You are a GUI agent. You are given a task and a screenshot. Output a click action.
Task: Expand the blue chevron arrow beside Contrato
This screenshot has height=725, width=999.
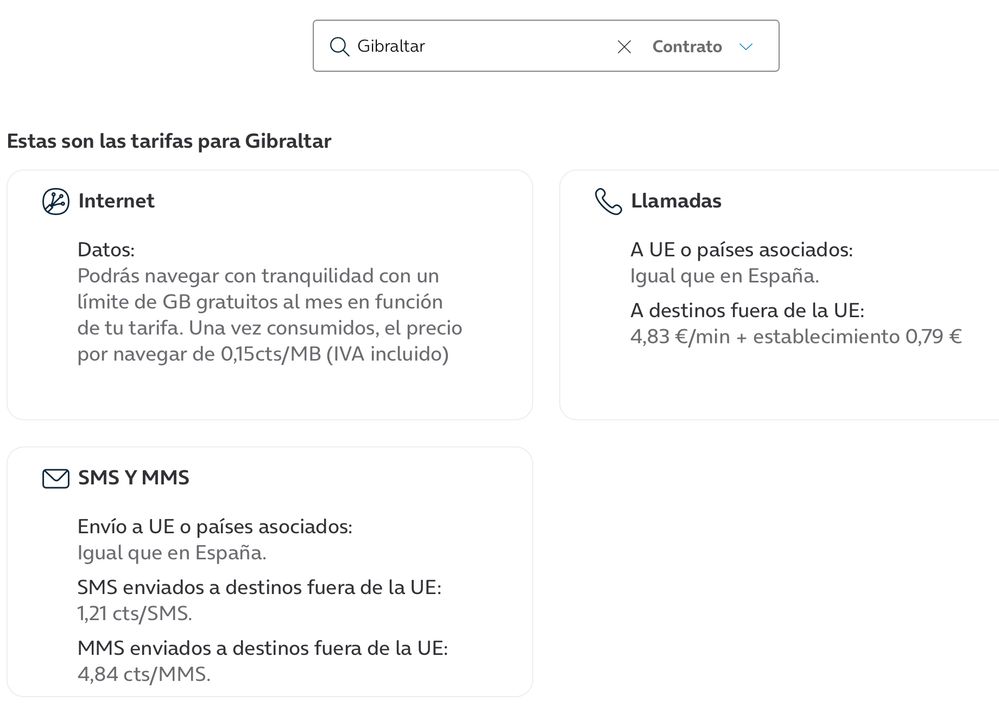coord(745,47)
